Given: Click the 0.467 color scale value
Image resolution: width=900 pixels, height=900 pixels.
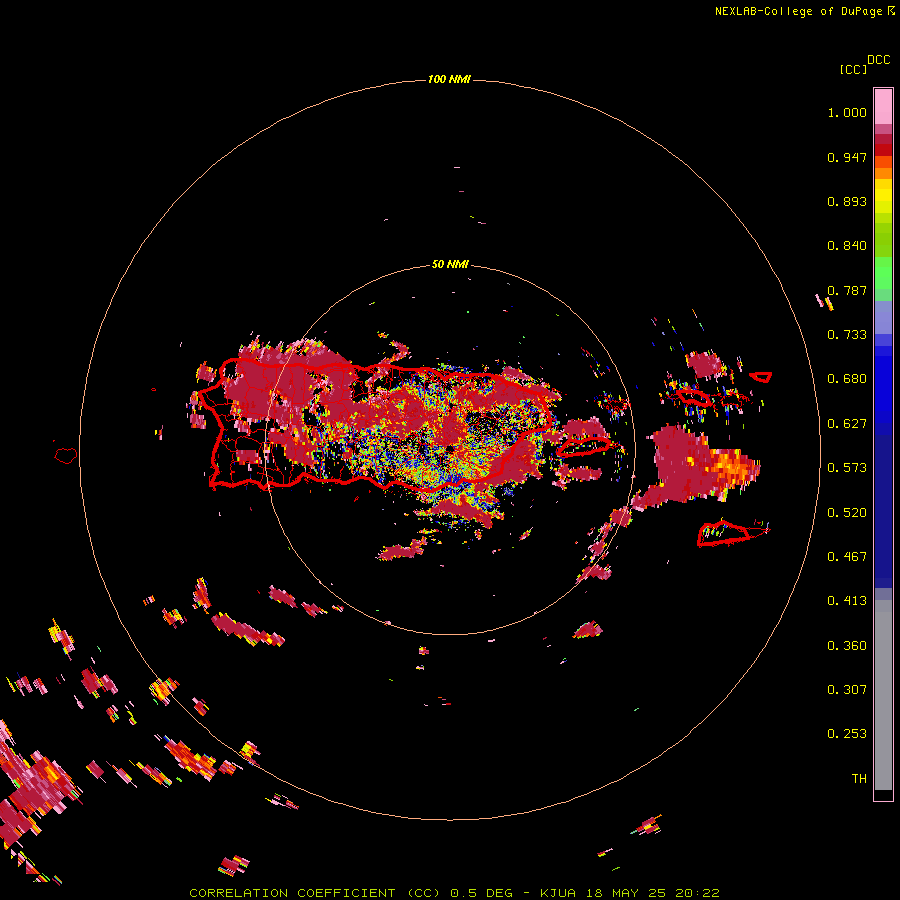Looking at the screenshot, I should click(847, 557).
